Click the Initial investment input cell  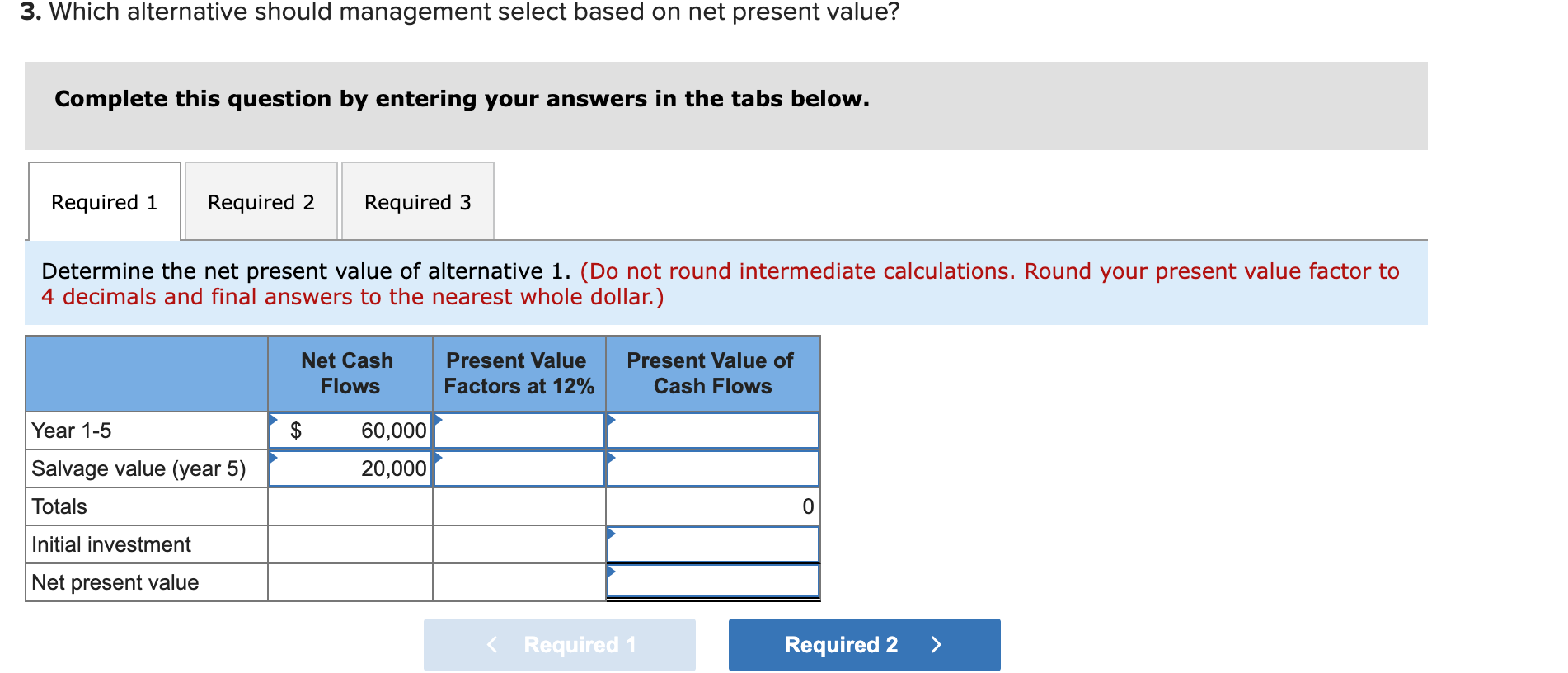pos(713,544)
